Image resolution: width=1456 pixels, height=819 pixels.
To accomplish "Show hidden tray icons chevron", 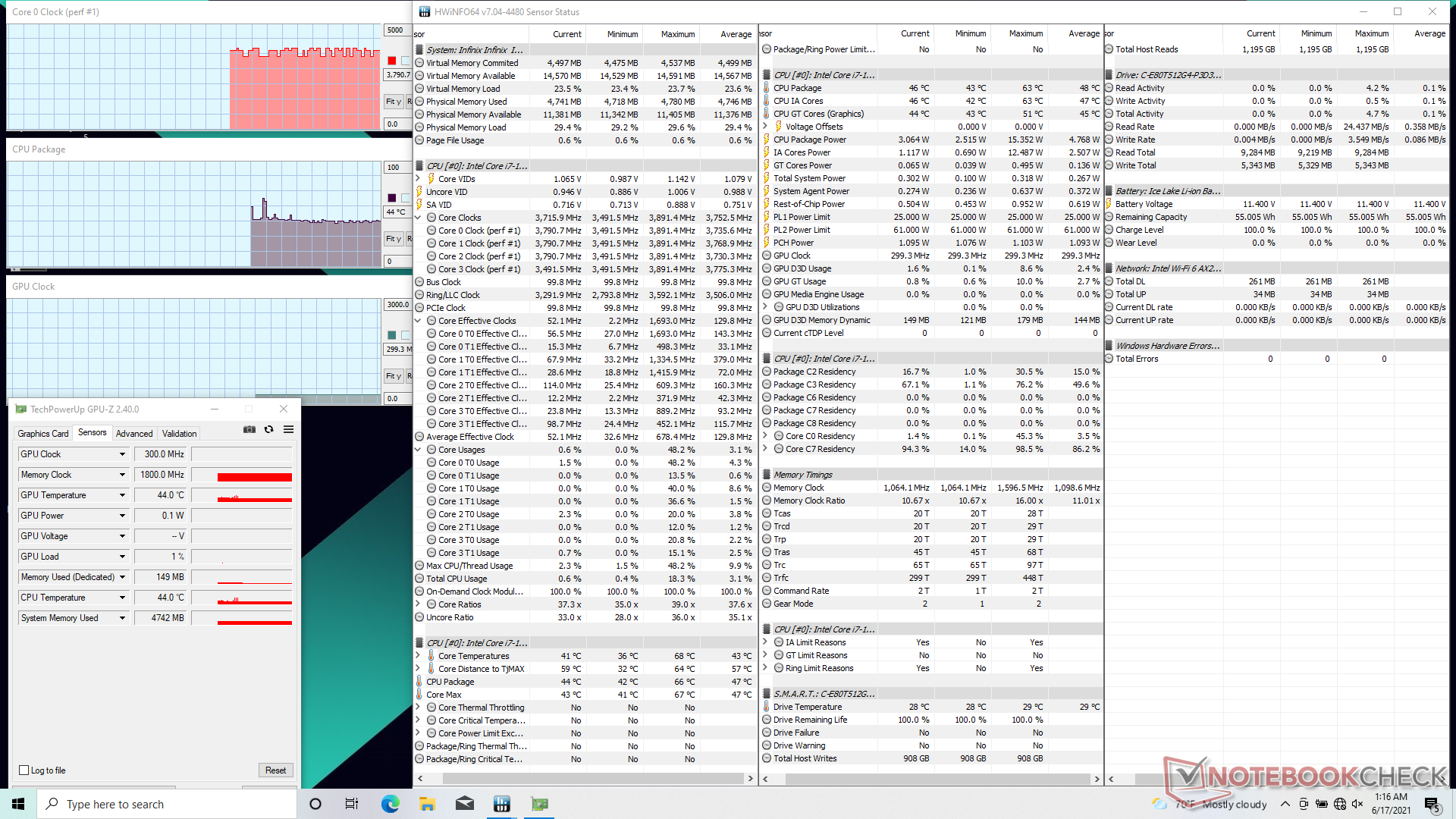I will (1285, 804).
